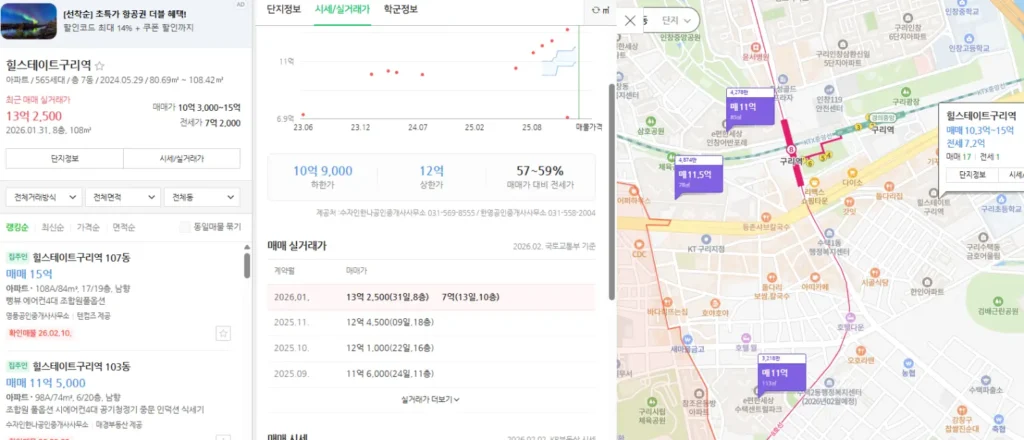1024x440 pixels.
Task: Open the 전체동 dropdown
Action: tap(202, 197)
